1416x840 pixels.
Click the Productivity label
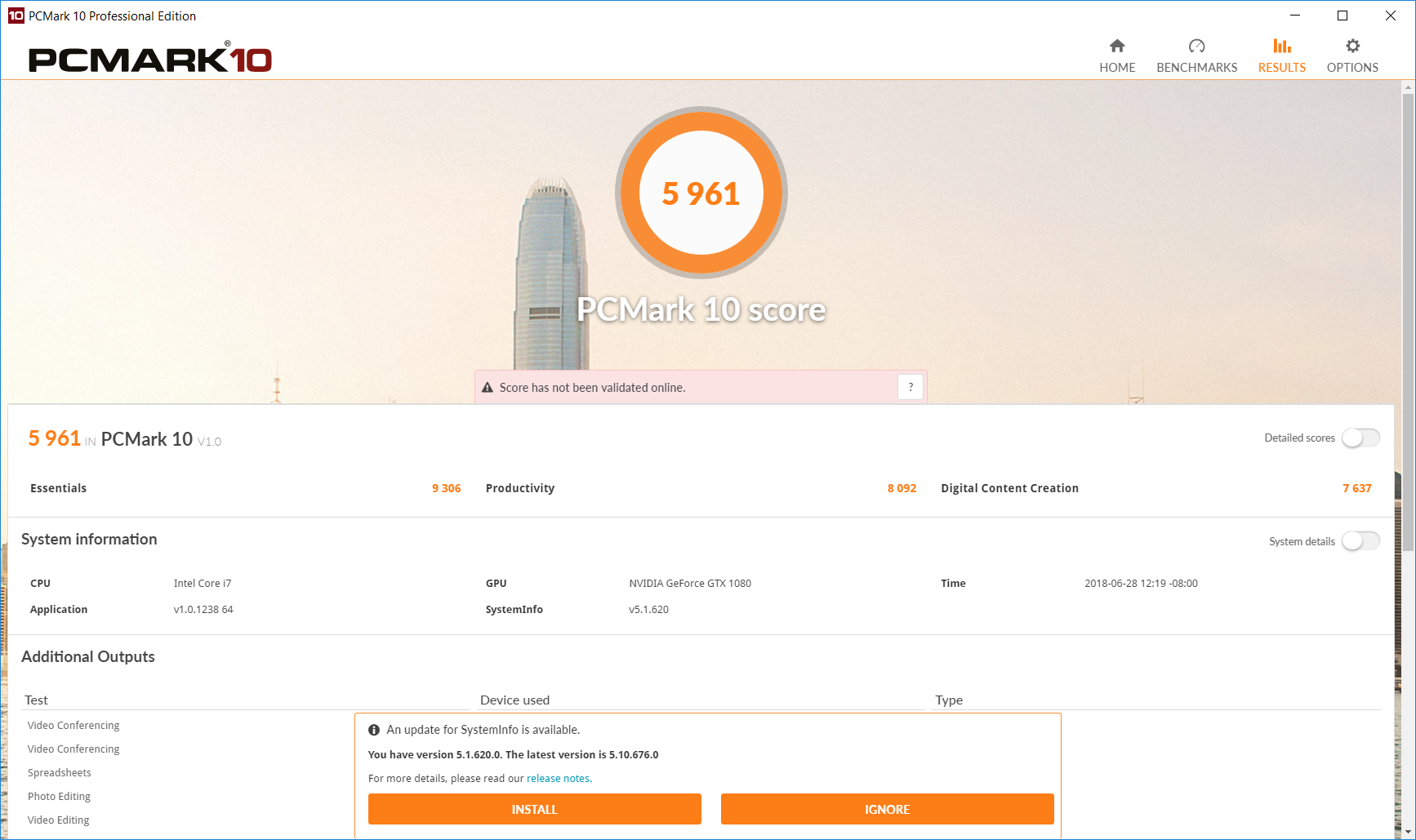point(520,488)
